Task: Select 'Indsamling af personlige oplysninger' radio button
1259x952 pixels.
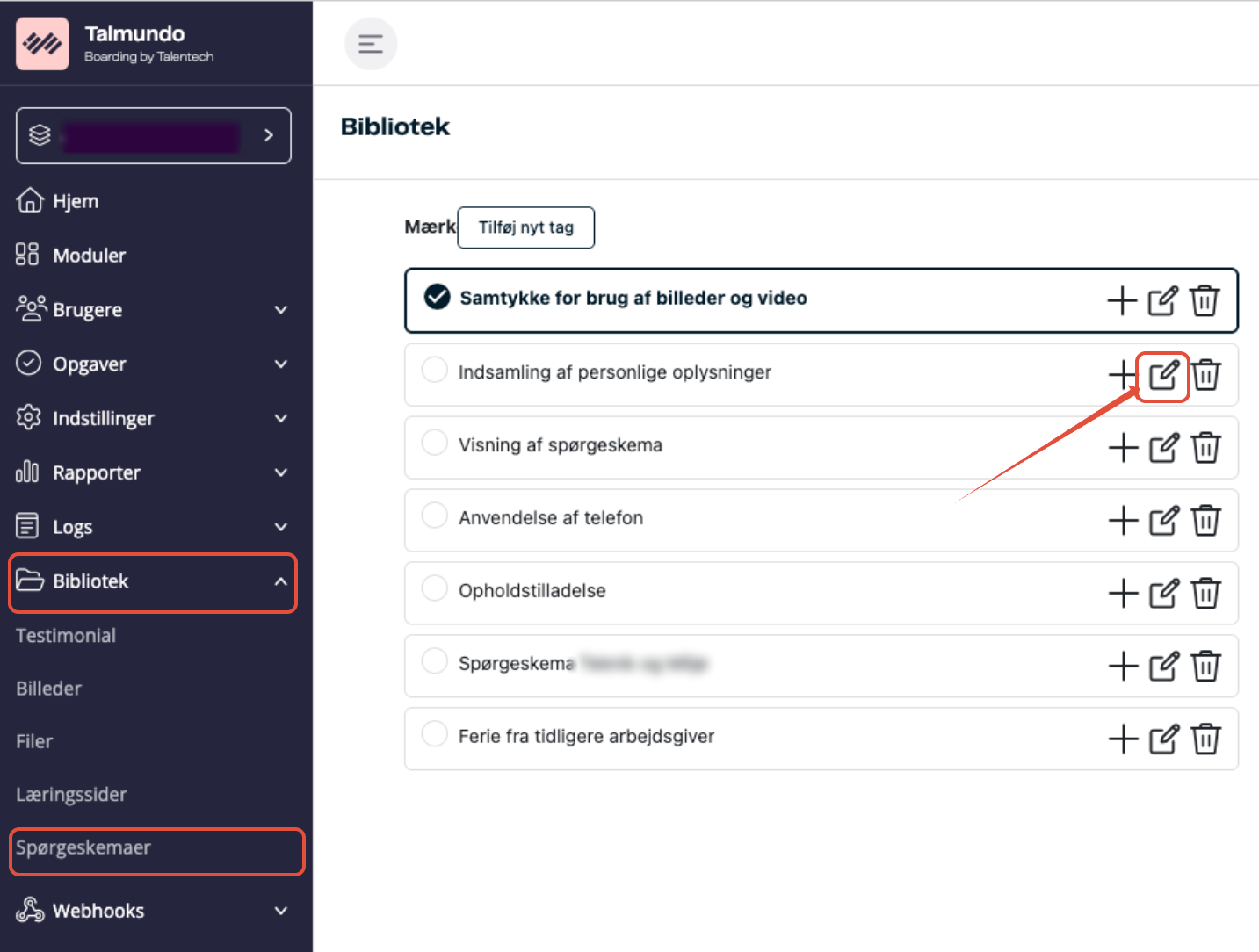Action: click(435, 370)
